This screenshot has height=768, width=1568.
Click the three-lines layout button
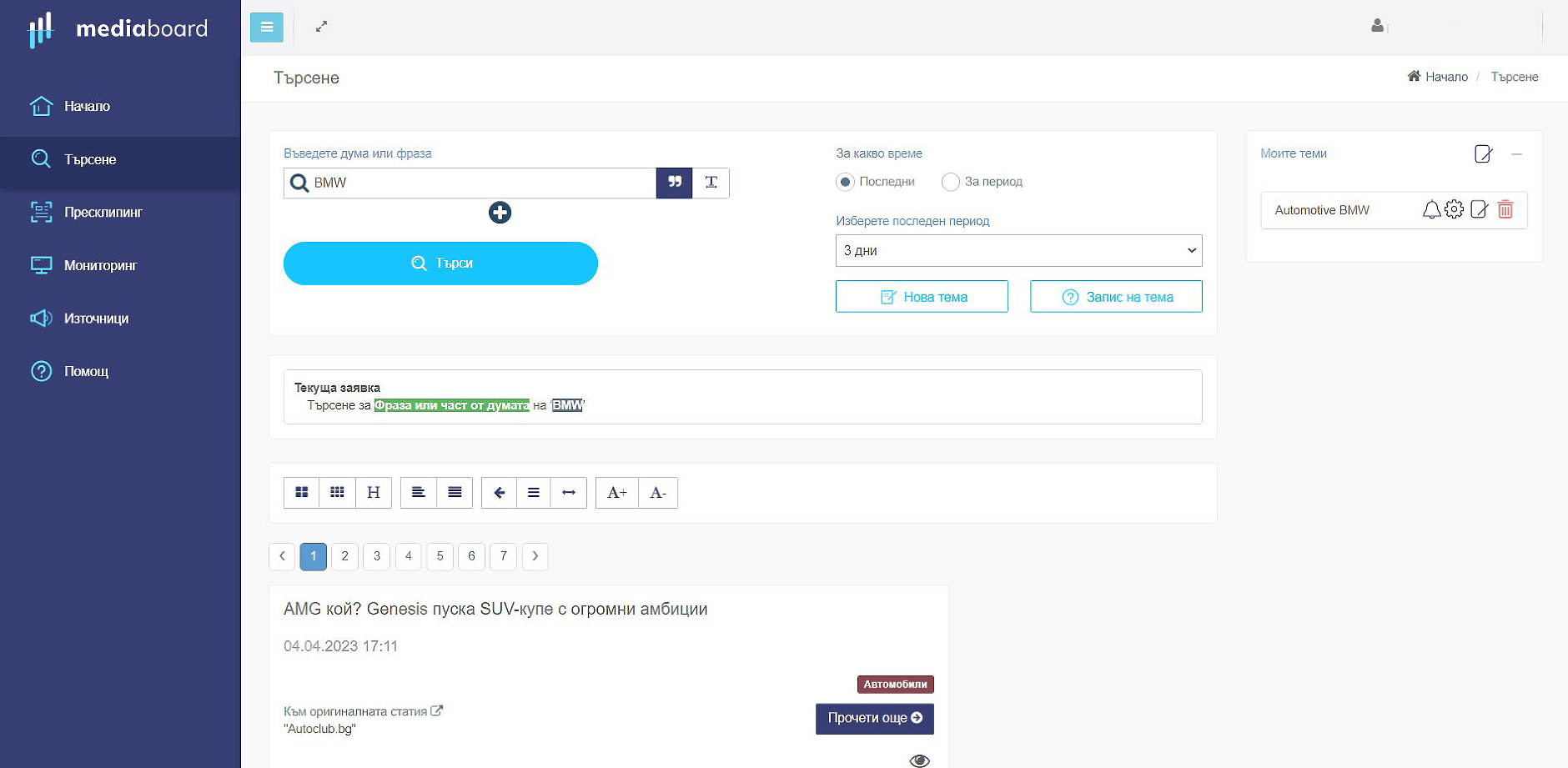point(534,493)
